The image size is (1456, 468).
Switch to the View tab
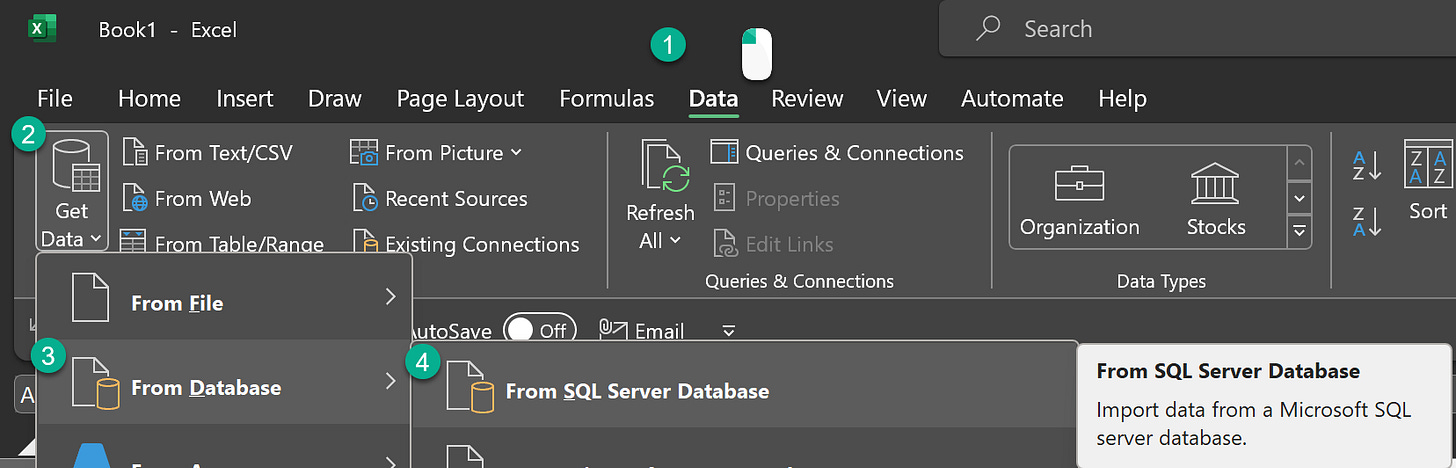point(902,99)
